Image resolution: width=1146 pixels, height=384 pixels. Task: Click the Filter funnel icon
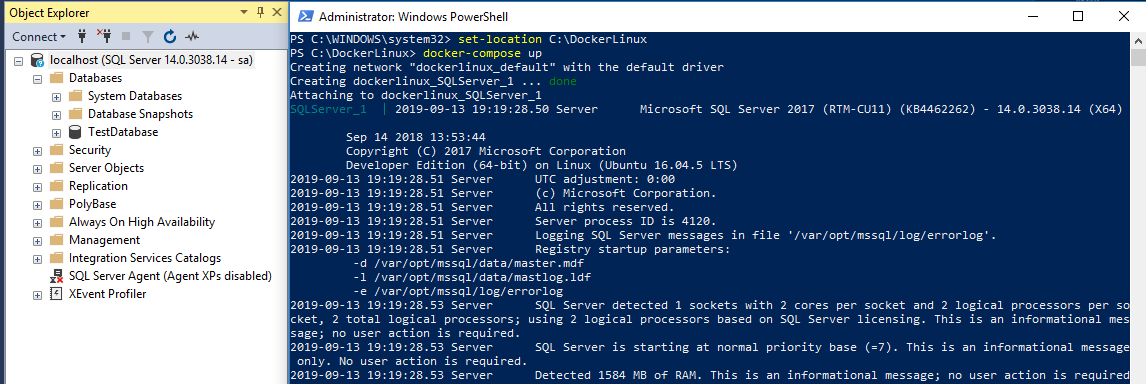coord(148,36)
